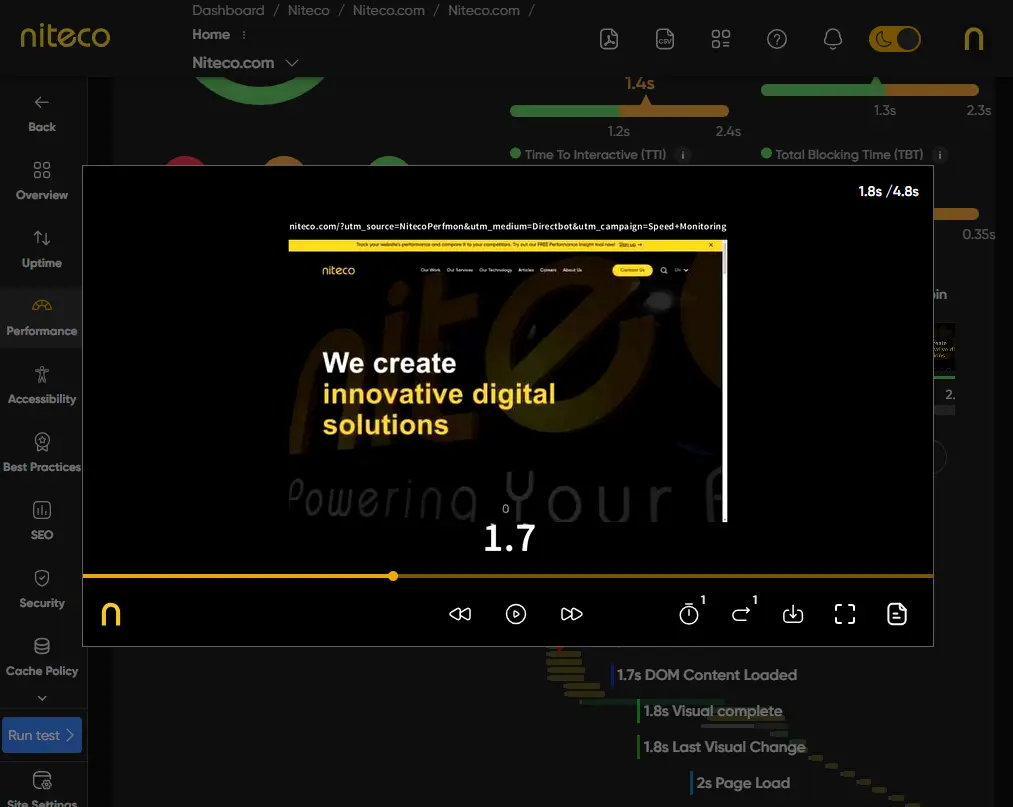
Task: Open notifications bell icon
Action: tap(833, 39)
